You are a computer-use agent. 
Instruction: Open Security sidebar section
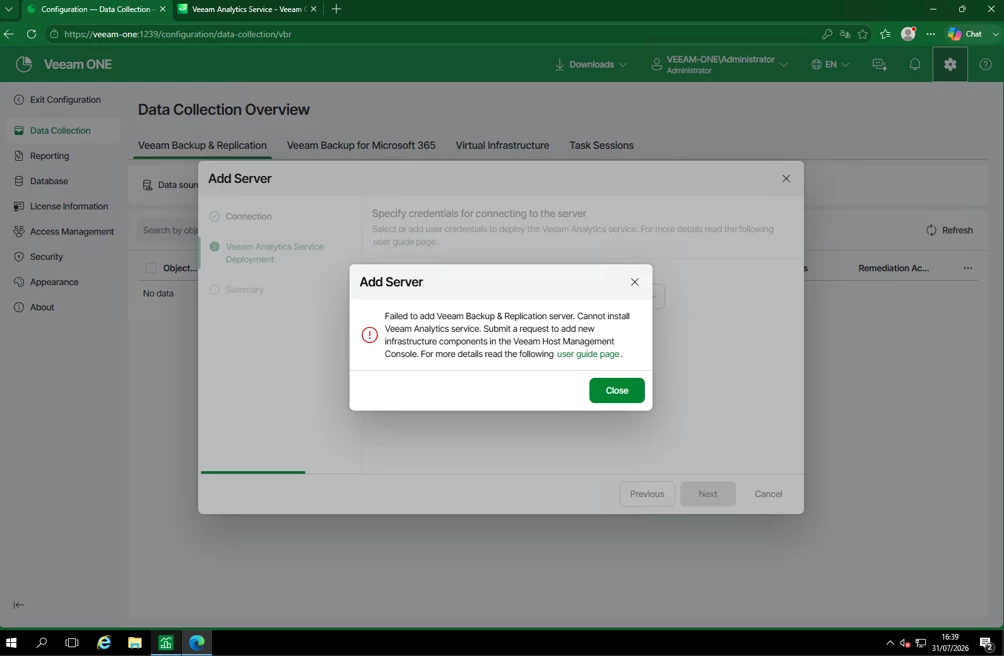(x=38, y=257)
